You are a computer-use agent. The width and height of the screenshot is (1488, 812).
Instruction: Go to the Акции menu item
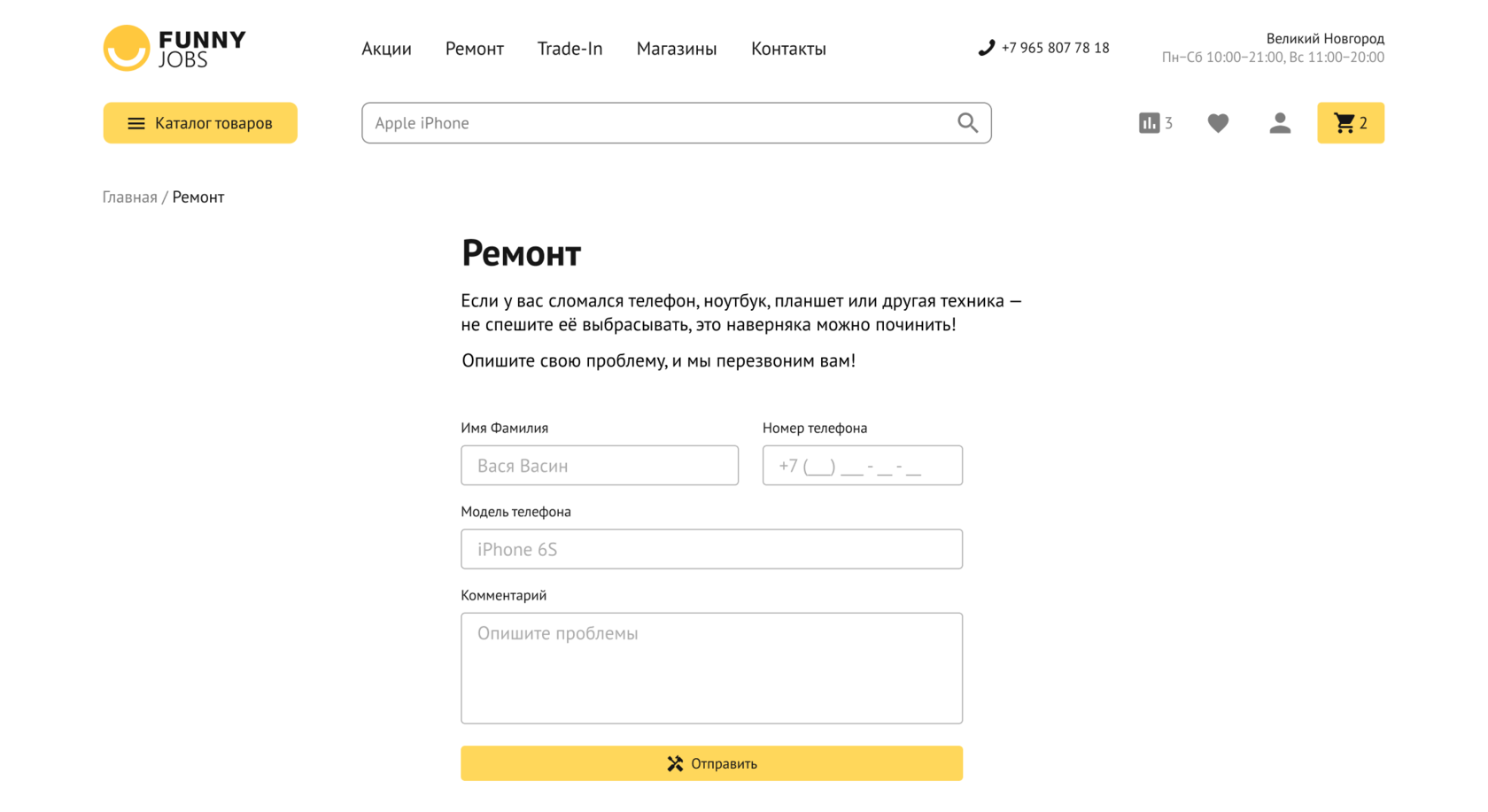click(386, 49)
